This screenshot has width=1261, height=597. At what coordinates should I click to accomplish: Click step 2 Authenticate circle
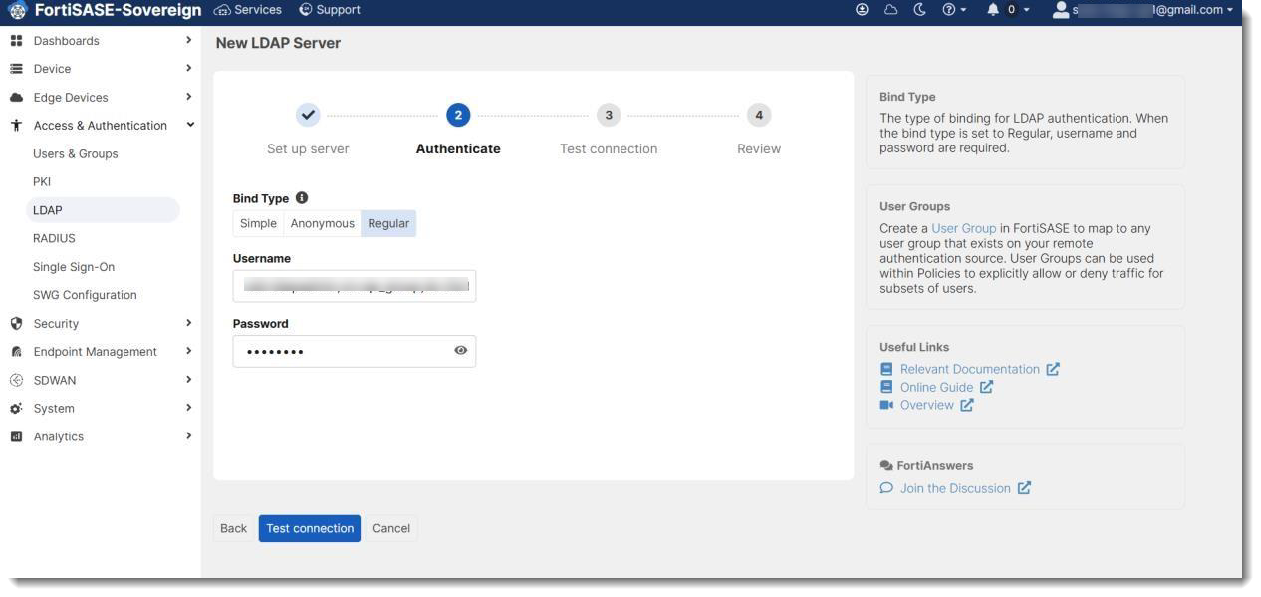click(x=458, y=115)
